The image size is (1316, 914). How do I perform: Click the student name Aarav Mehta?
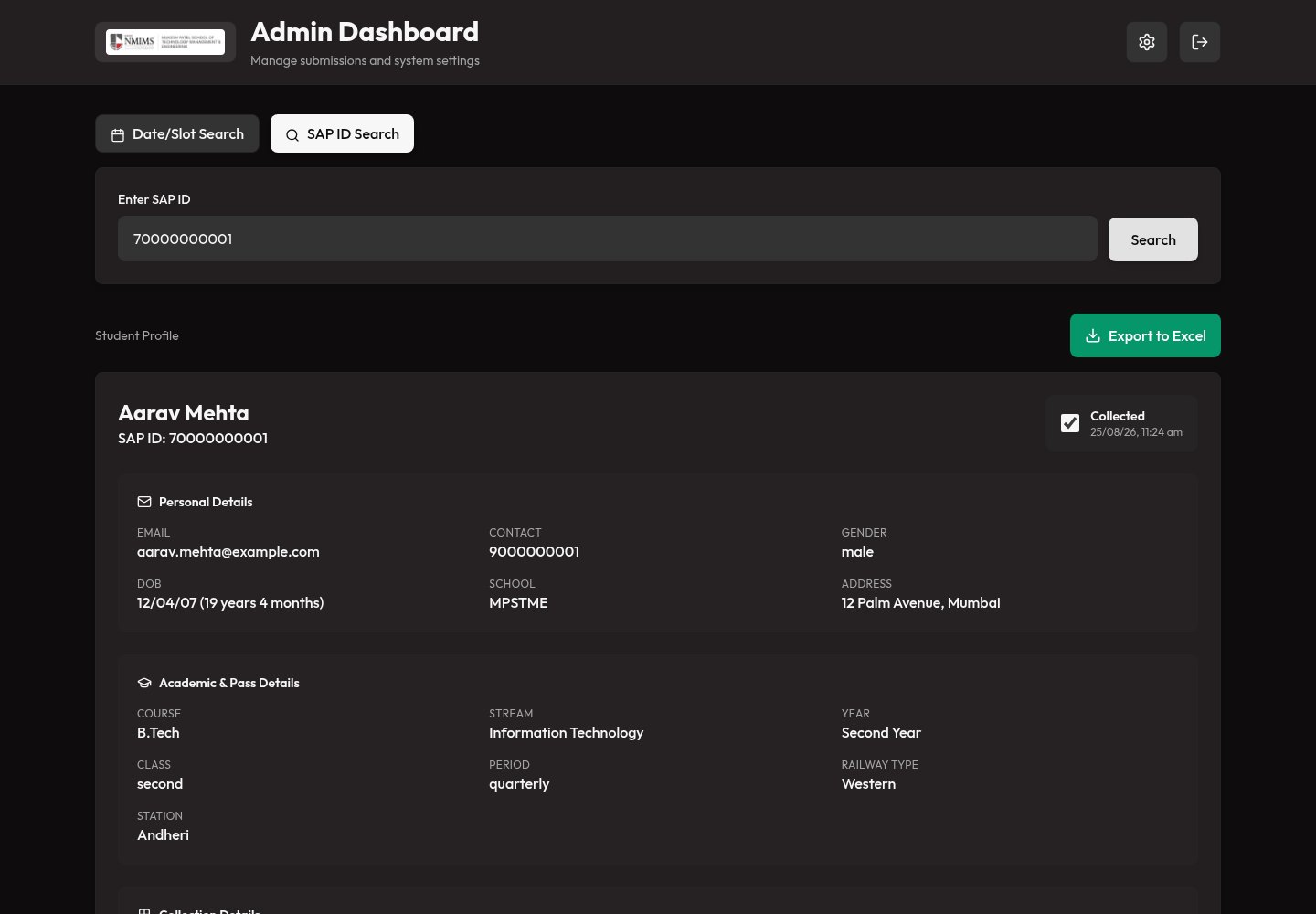click(184, 413)
